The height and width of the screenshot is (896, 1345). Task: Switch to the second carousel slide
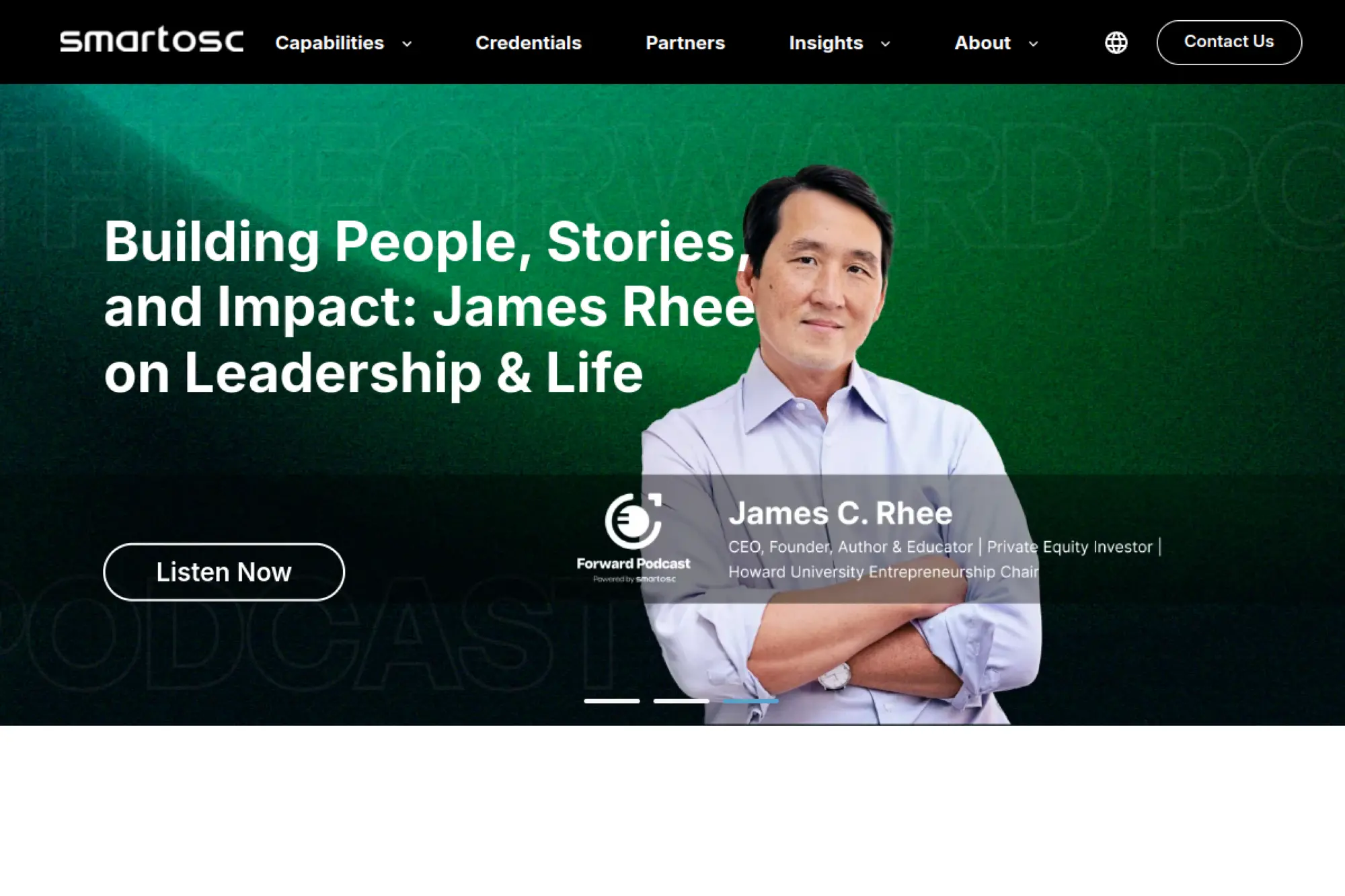[681, 700]
